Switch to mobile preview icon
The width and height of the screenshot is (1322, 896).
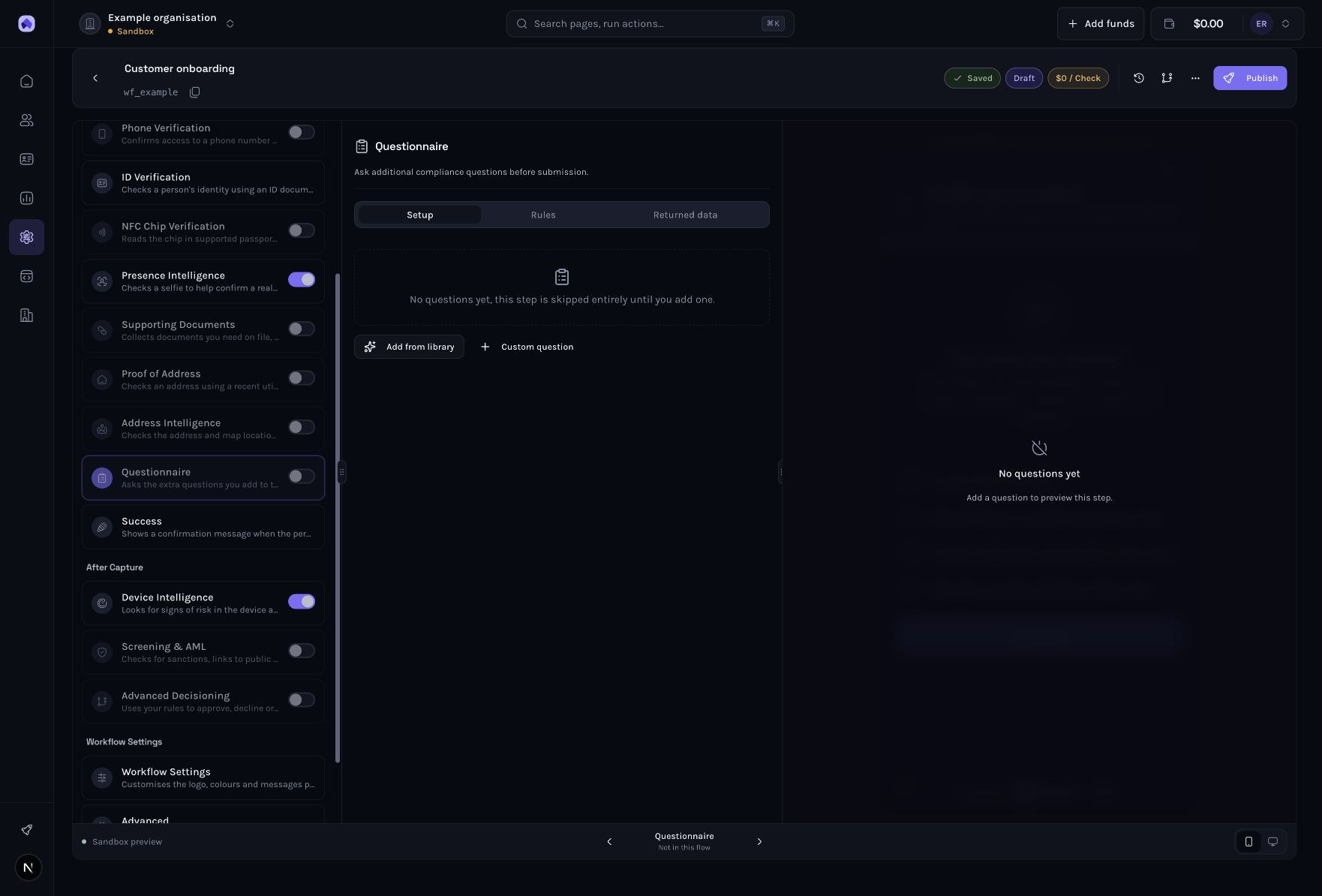(1248, 841)
